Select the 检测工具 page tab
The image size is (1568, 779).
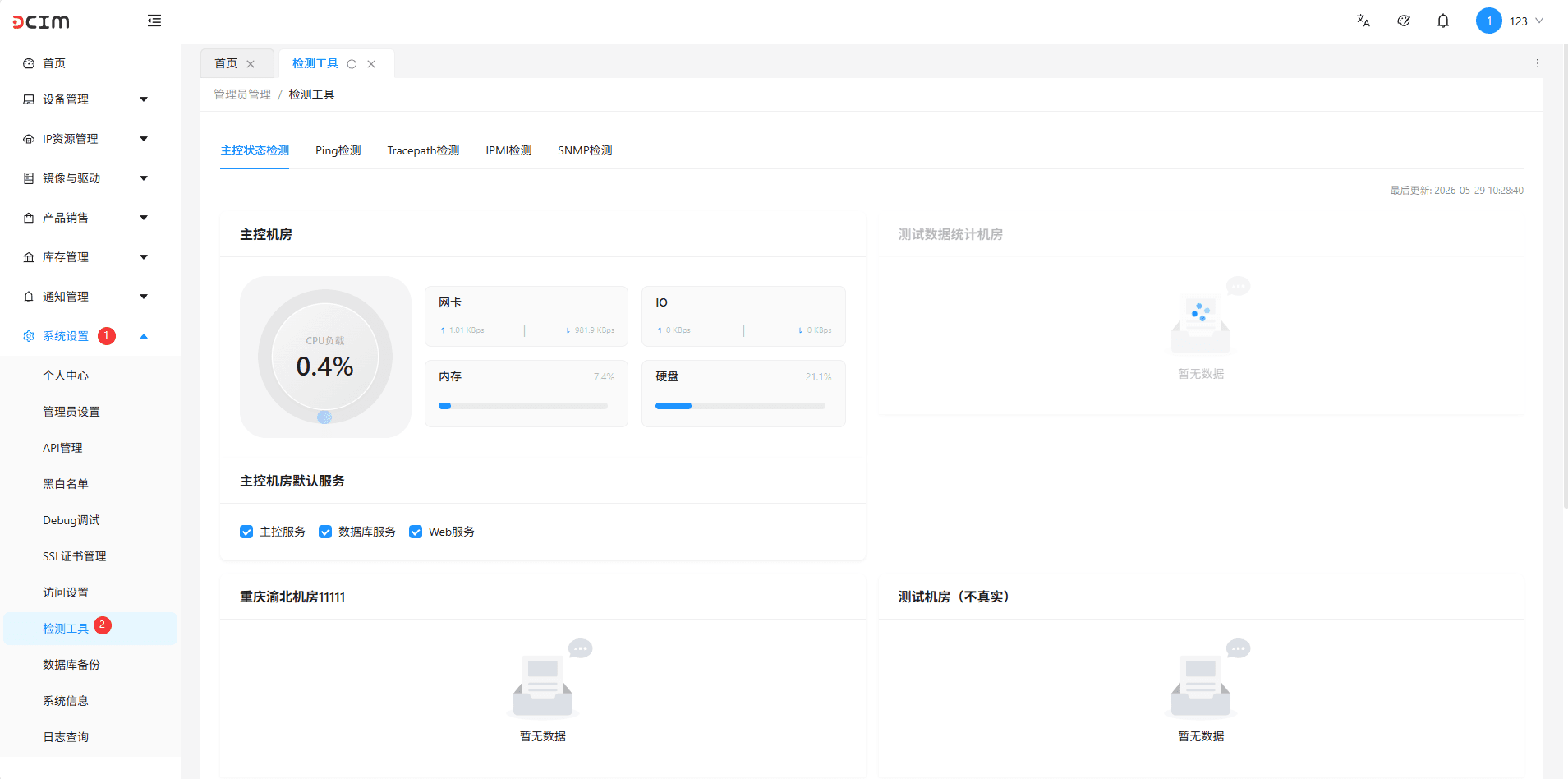click(315, 63)
